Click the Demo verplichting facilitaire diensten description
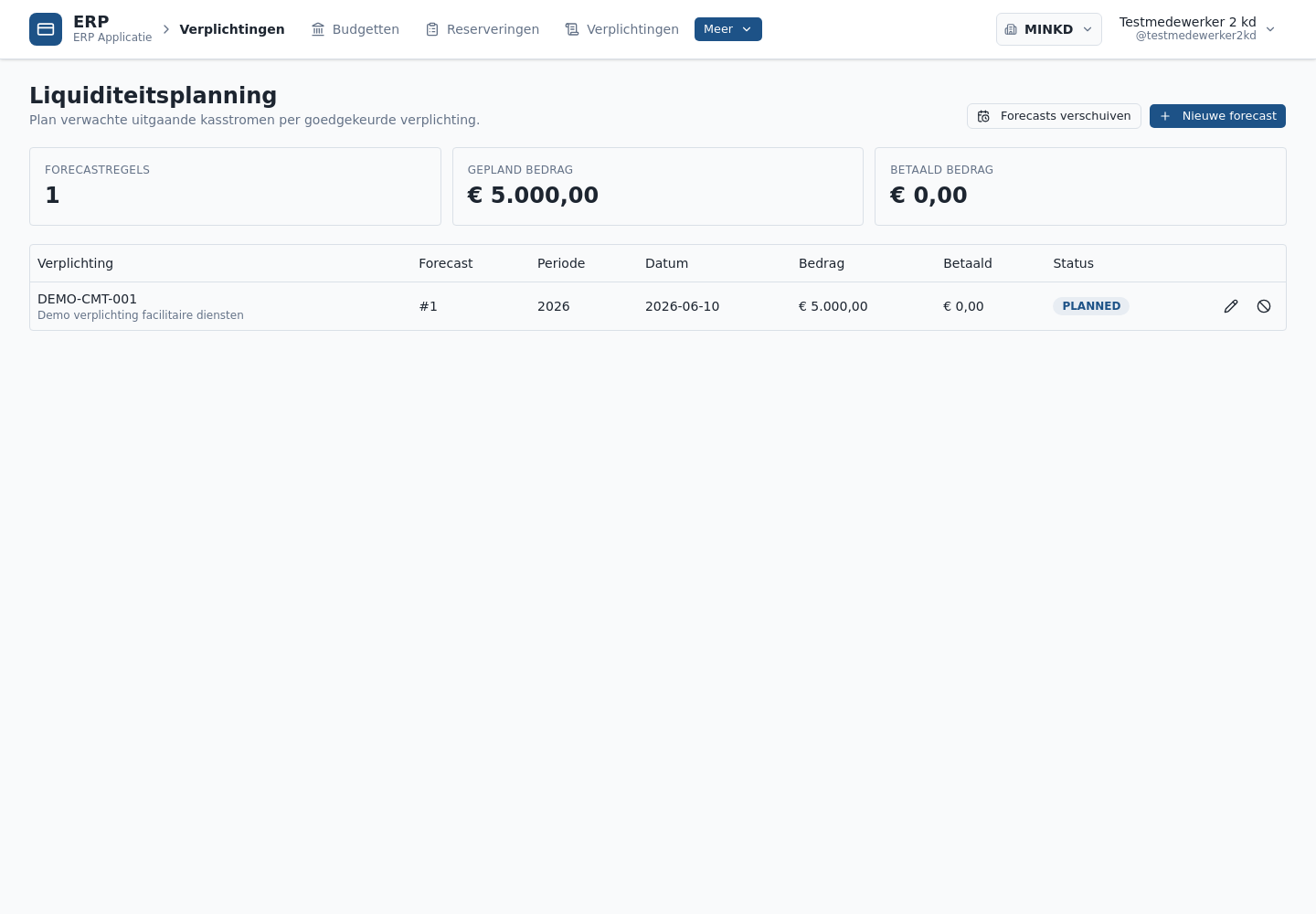 point(141,315)
